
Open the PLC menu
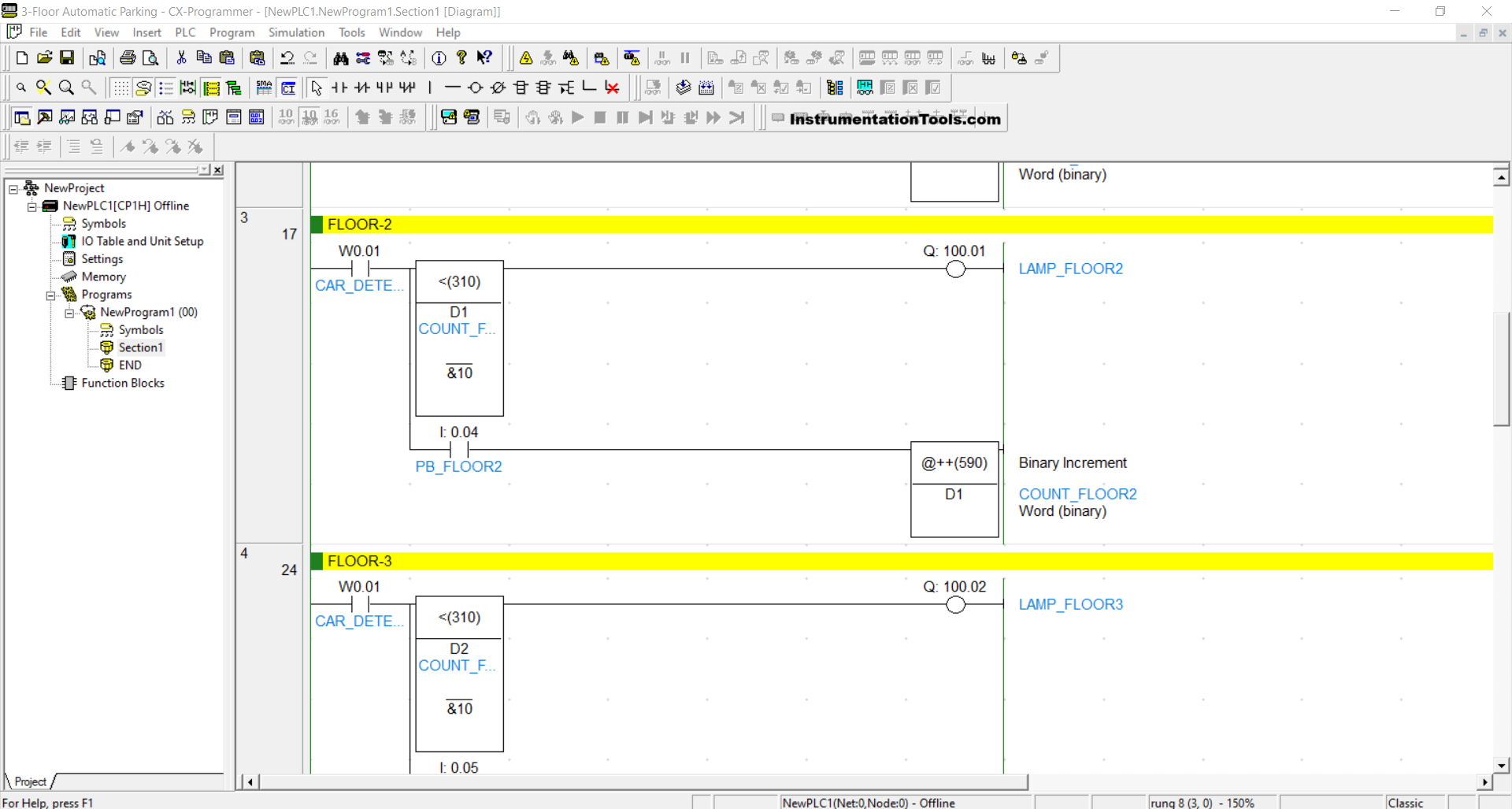pyautogui.click(x=185, y=32)
